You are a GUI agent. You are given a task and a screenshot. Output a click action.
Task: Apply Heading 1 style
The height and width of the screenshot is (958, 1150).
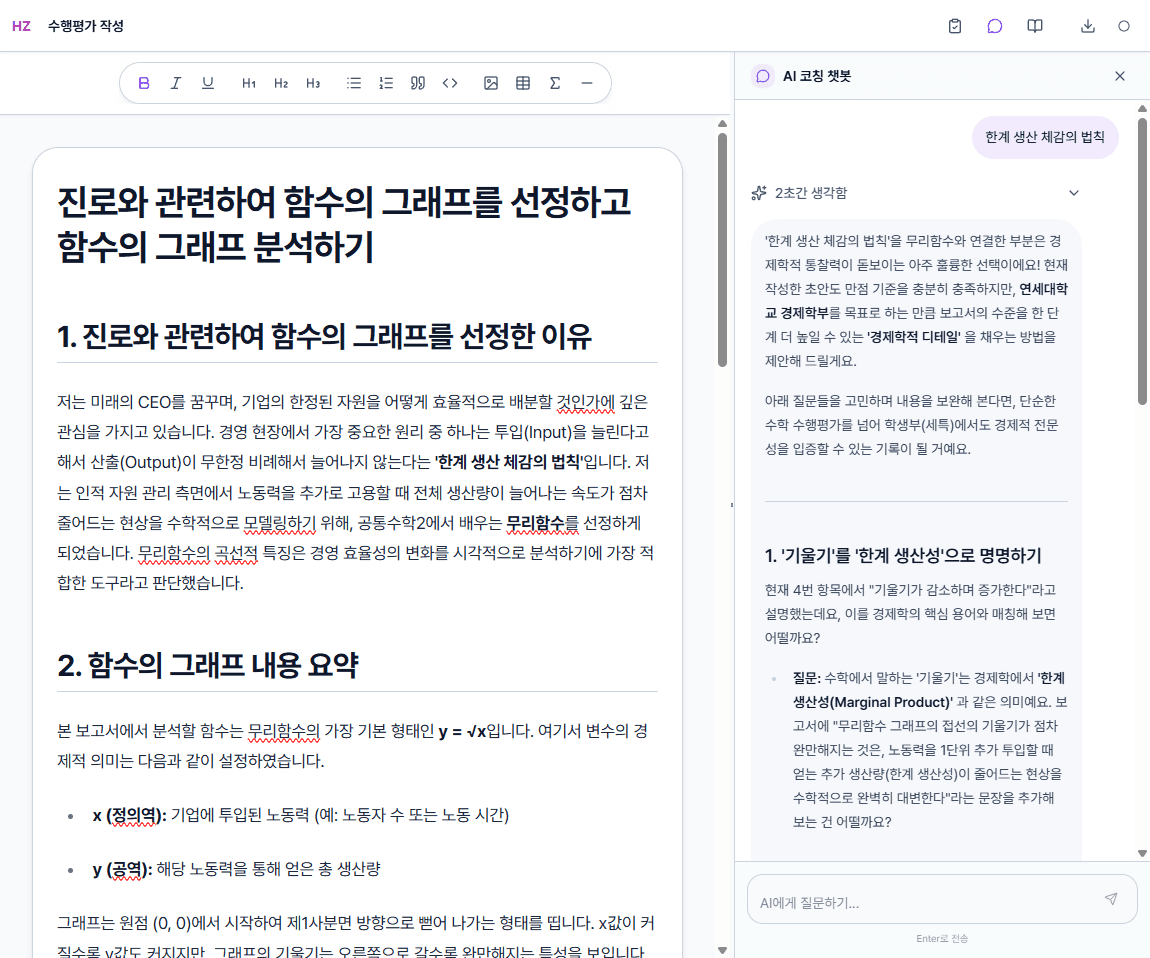[249, 83]
